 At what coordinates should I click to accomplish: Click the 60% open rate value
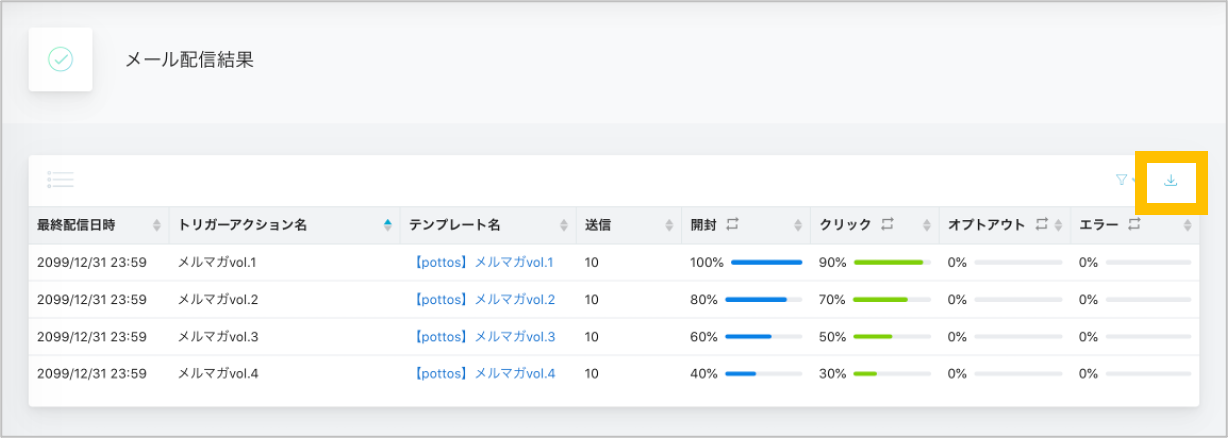coord(704,336)
